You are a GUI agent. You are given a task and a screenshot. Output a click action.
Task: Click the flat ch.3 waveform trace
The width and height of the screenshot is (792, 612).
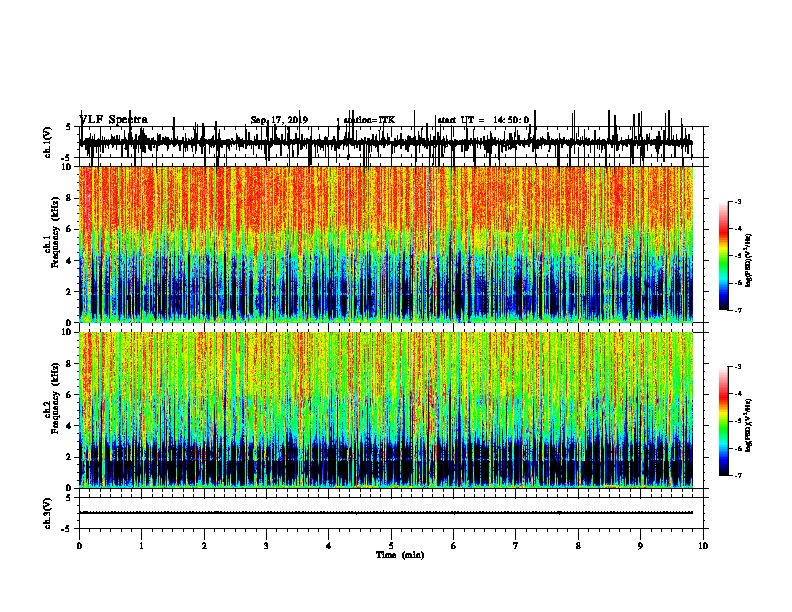point(386,513)
